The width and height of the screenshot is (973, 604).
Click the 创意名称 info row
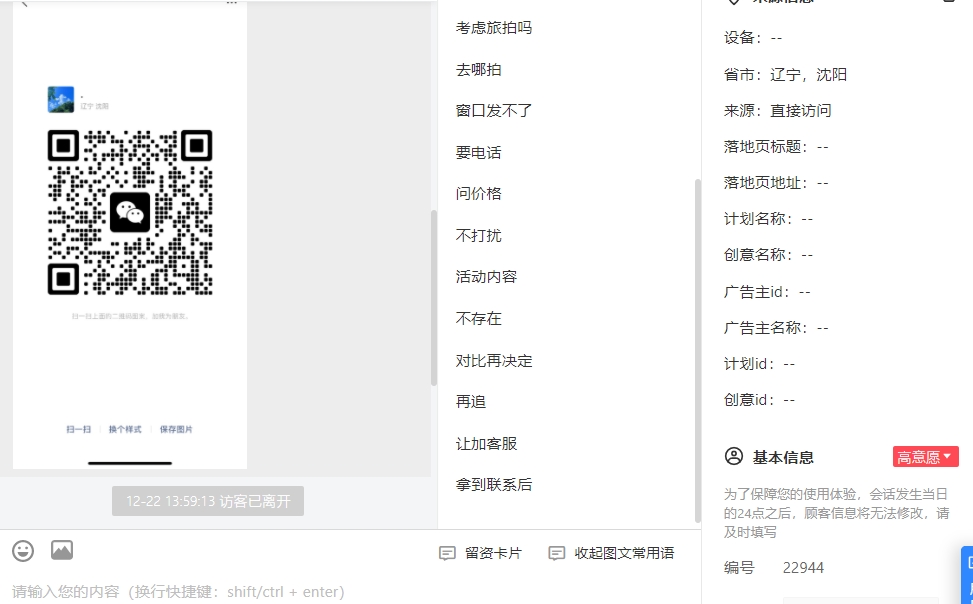[768, 255]
